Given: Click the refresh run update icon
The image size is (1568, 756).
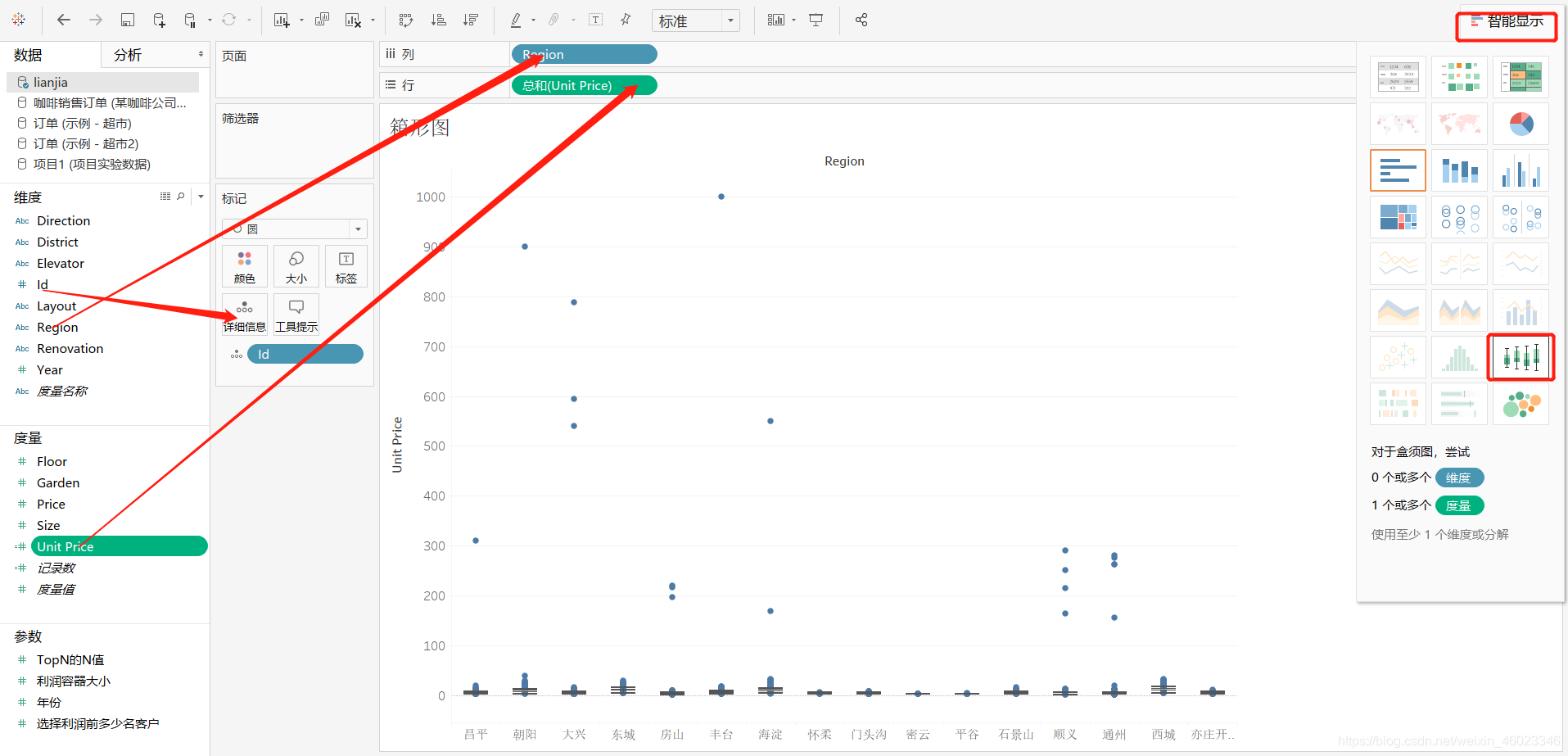Looking at the screenshot, I should point(229,20).
